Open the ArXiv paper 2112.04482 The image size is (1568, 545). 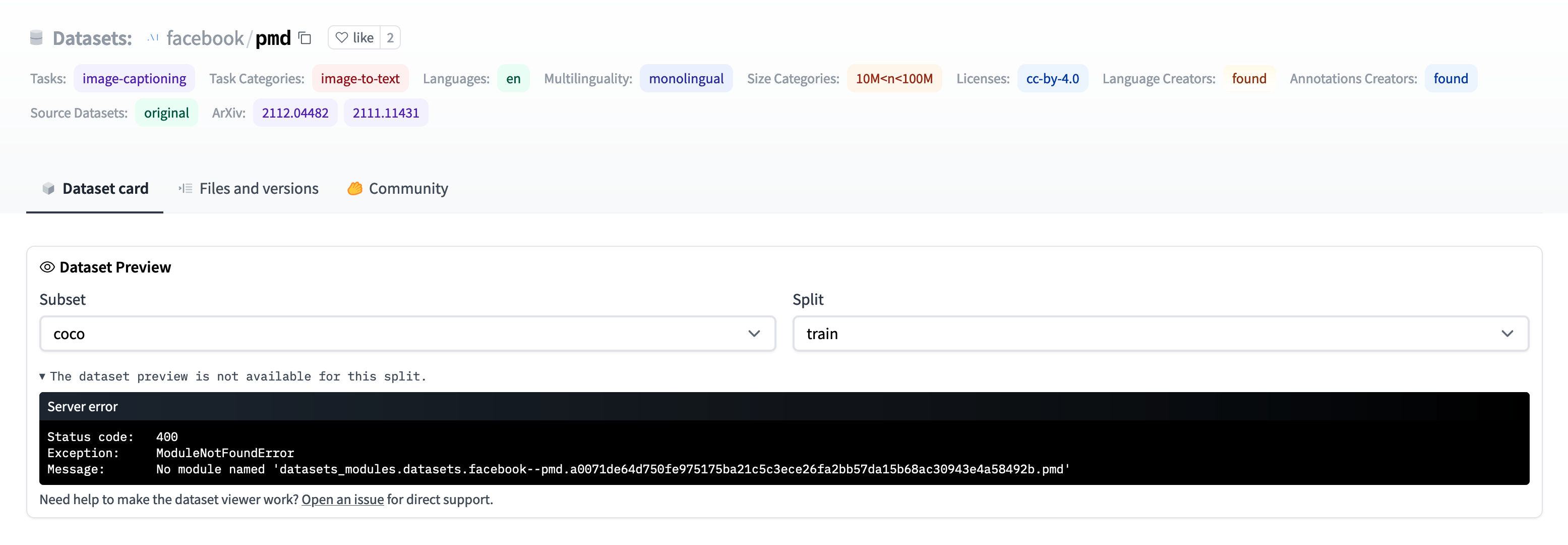pos(295,112)
